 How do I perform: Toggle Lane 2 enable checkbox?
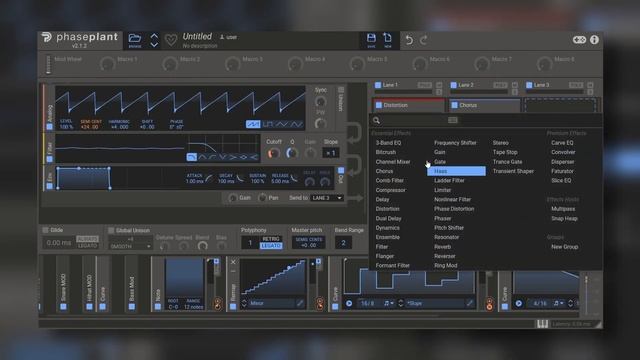pos(453,85)
